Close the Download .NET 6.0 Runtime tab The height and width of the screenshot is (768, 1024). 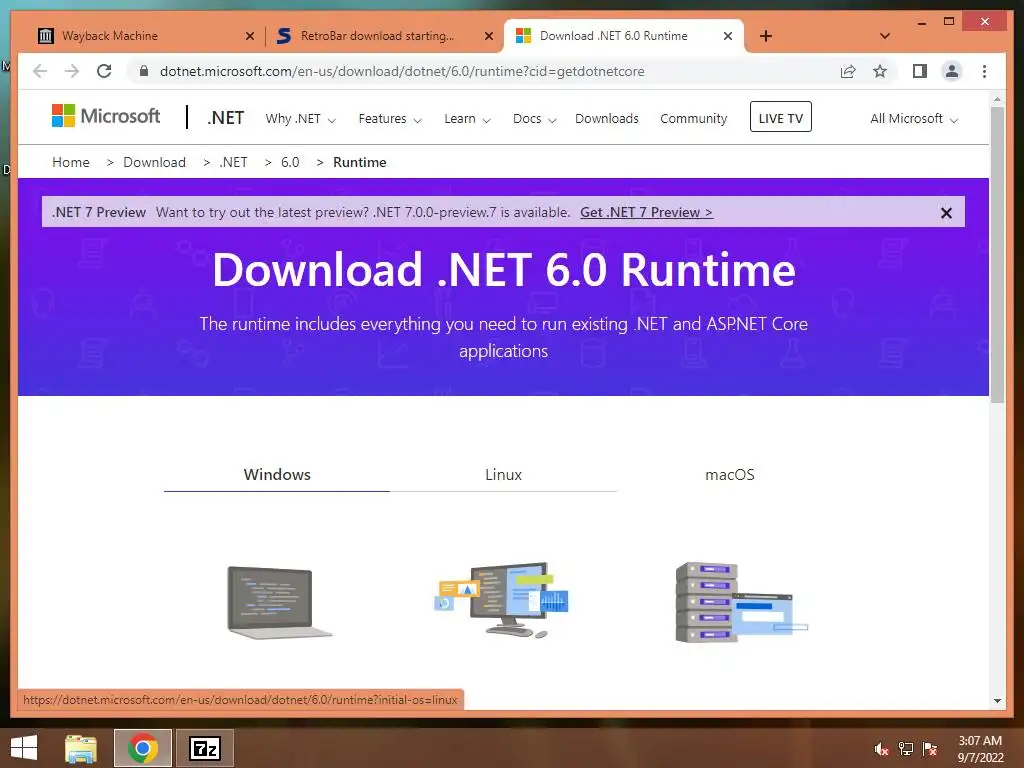click(728, 36)
